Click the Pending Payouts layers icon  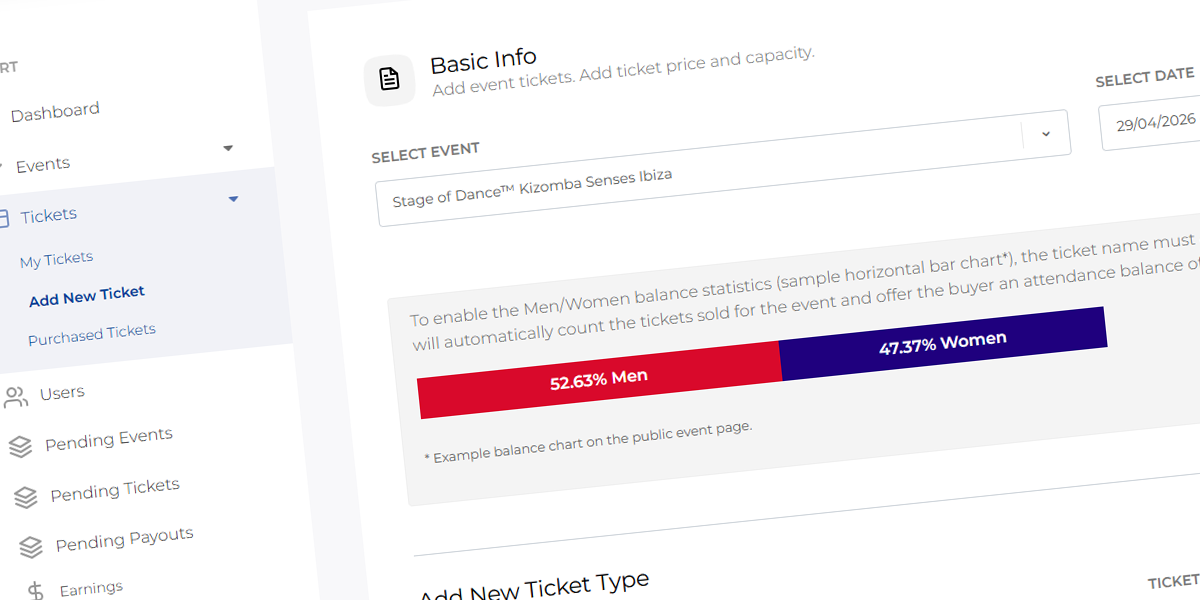click(31, 547)
